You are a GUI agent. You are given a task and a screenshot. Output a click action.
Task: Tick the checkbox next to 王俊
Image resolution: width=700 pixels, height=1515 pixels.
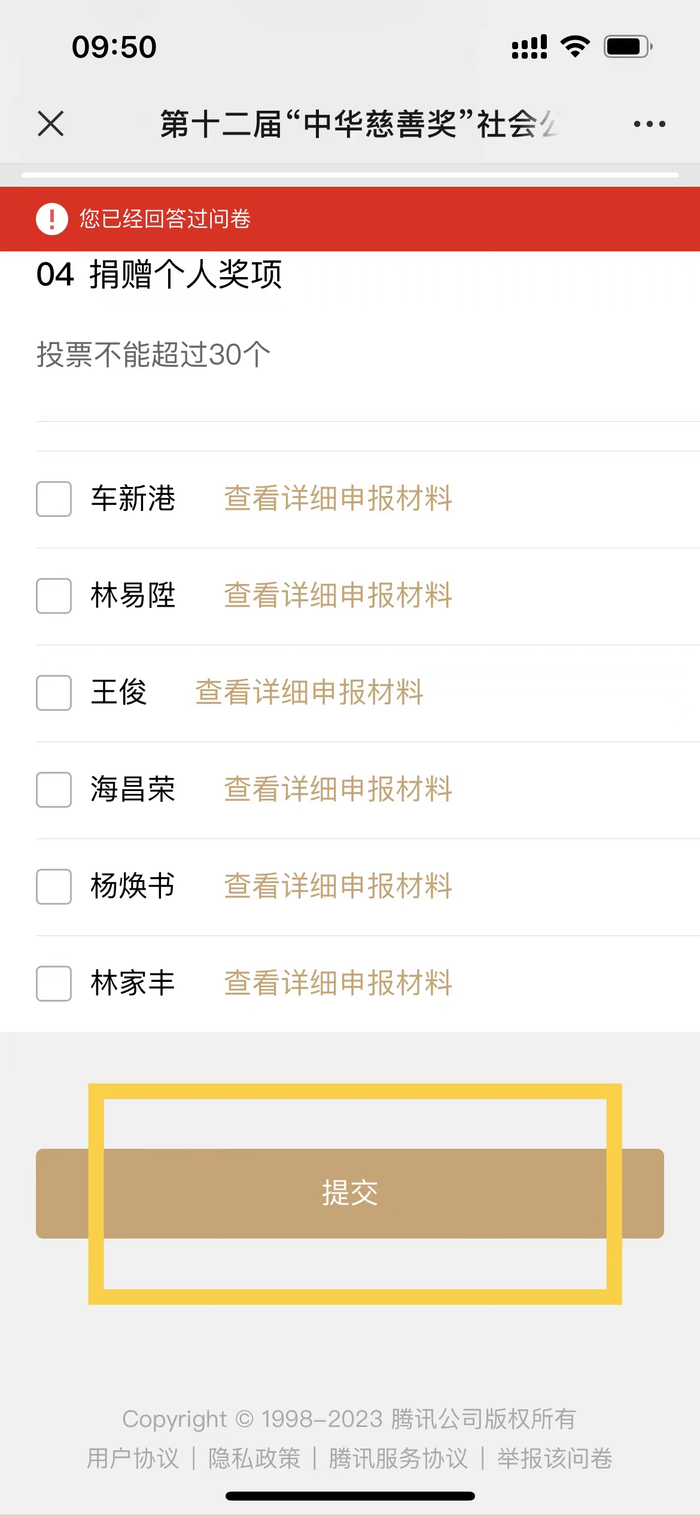pyautogui.click(x=54, y=692)
